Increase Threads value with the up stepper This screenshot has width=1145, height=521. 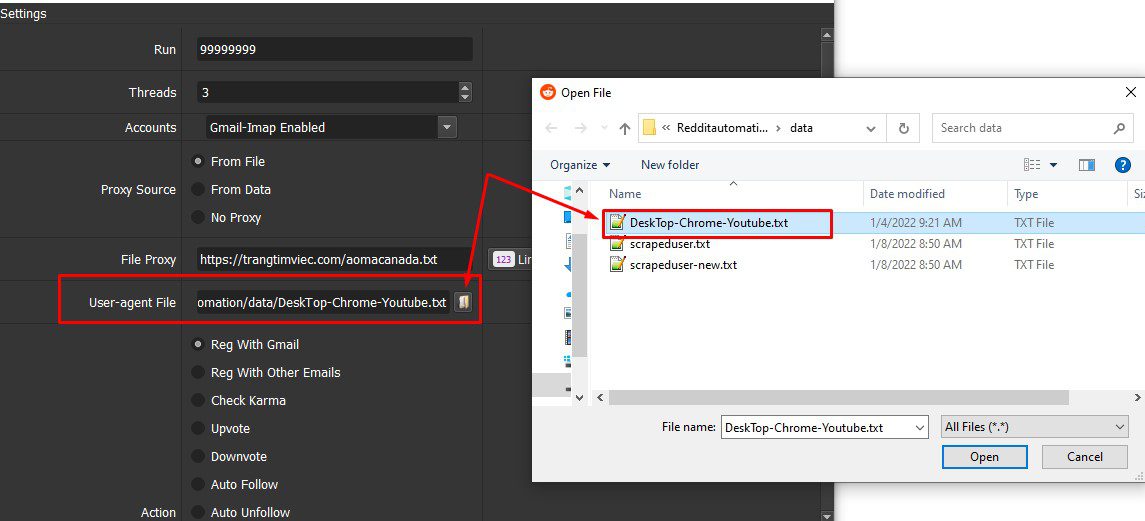tap(465, 88)
